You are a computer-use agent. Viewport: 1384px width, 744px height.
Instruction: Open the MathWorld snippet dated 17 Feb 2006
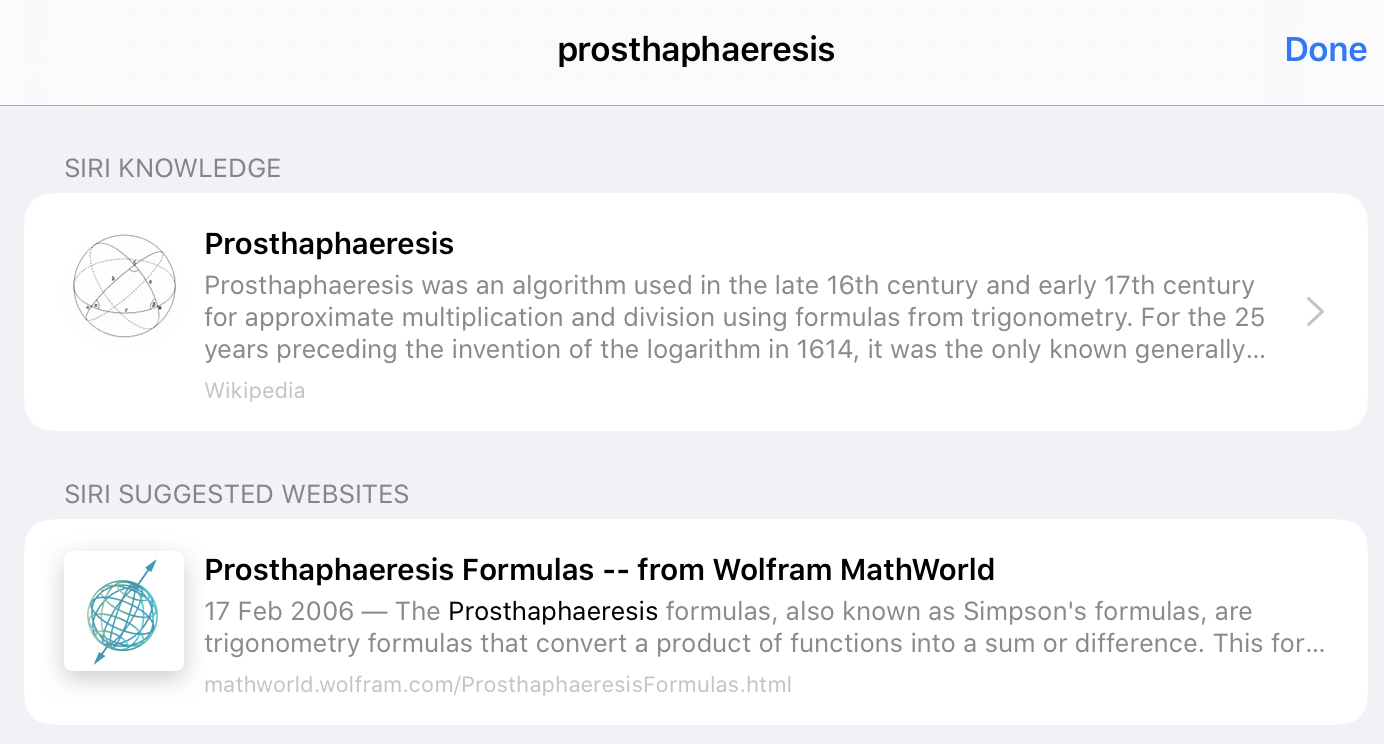[765, 627]
